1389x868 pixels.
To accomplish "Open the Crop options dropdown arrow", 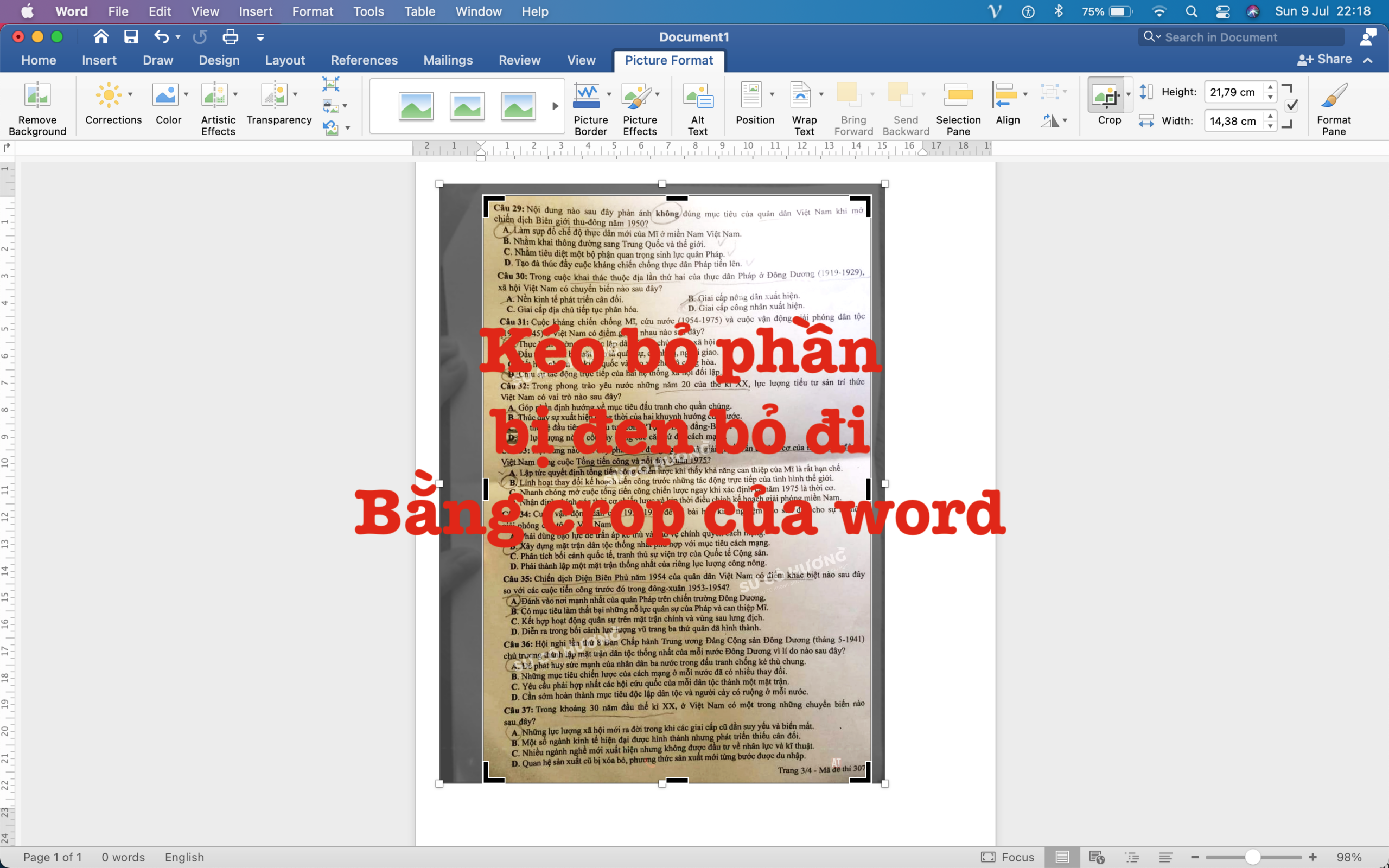I will [x=1129, y=94].
